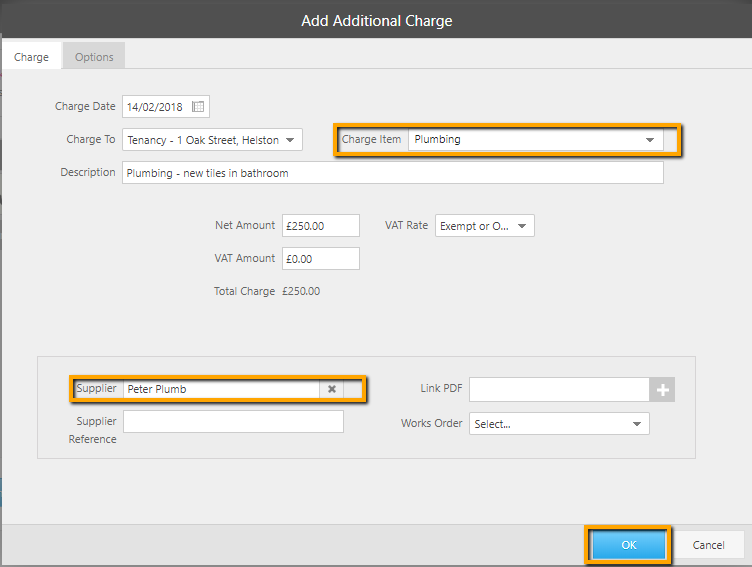Open the Charge To dropdown
The width and height of the screenshot is (752, 567).
tap(212, 140)
